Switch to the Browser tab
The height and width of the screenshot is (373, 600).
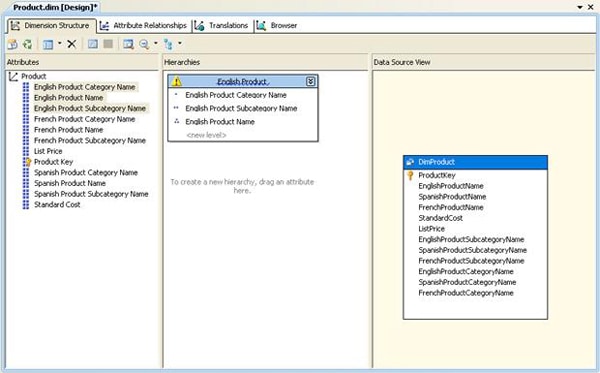pos(277,26)
